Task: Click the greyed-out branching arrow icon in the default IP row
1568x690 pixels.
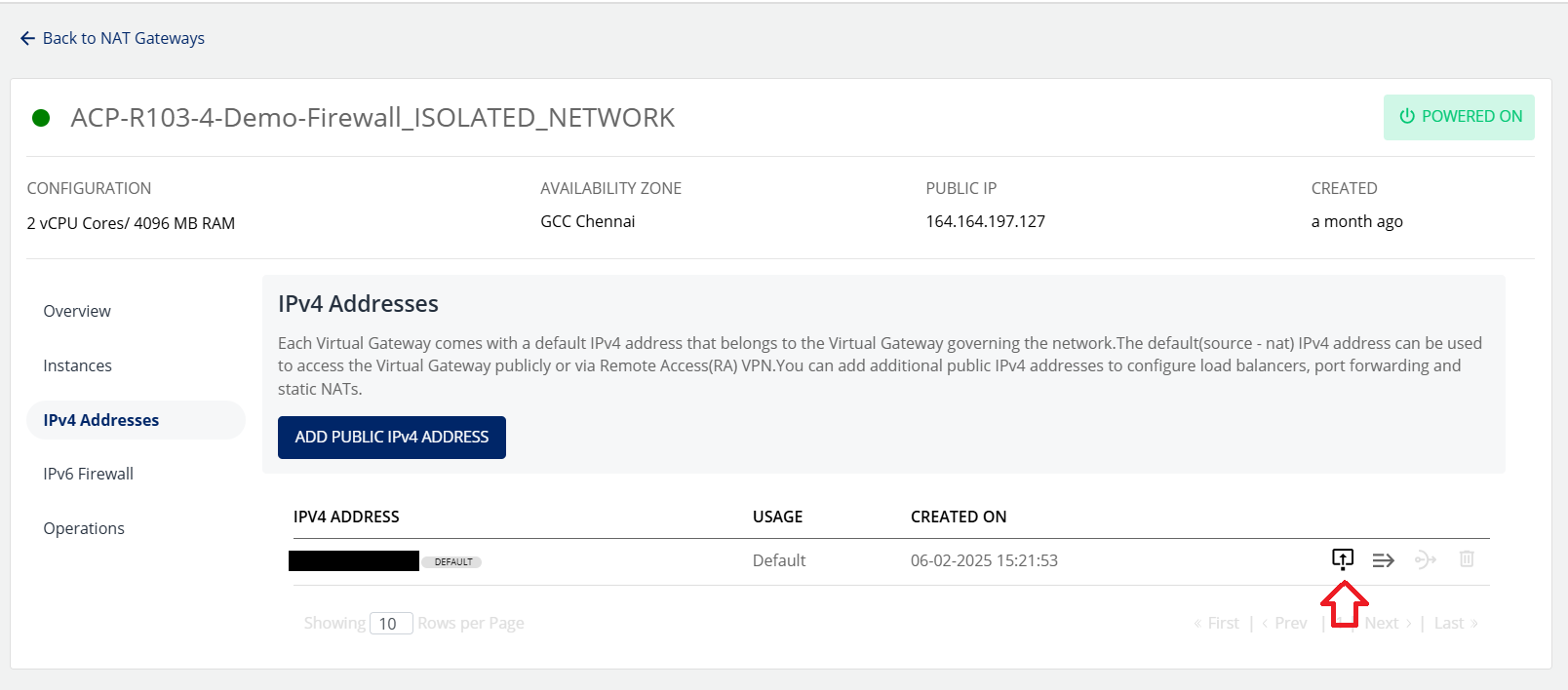Action: click(1425, 559)
